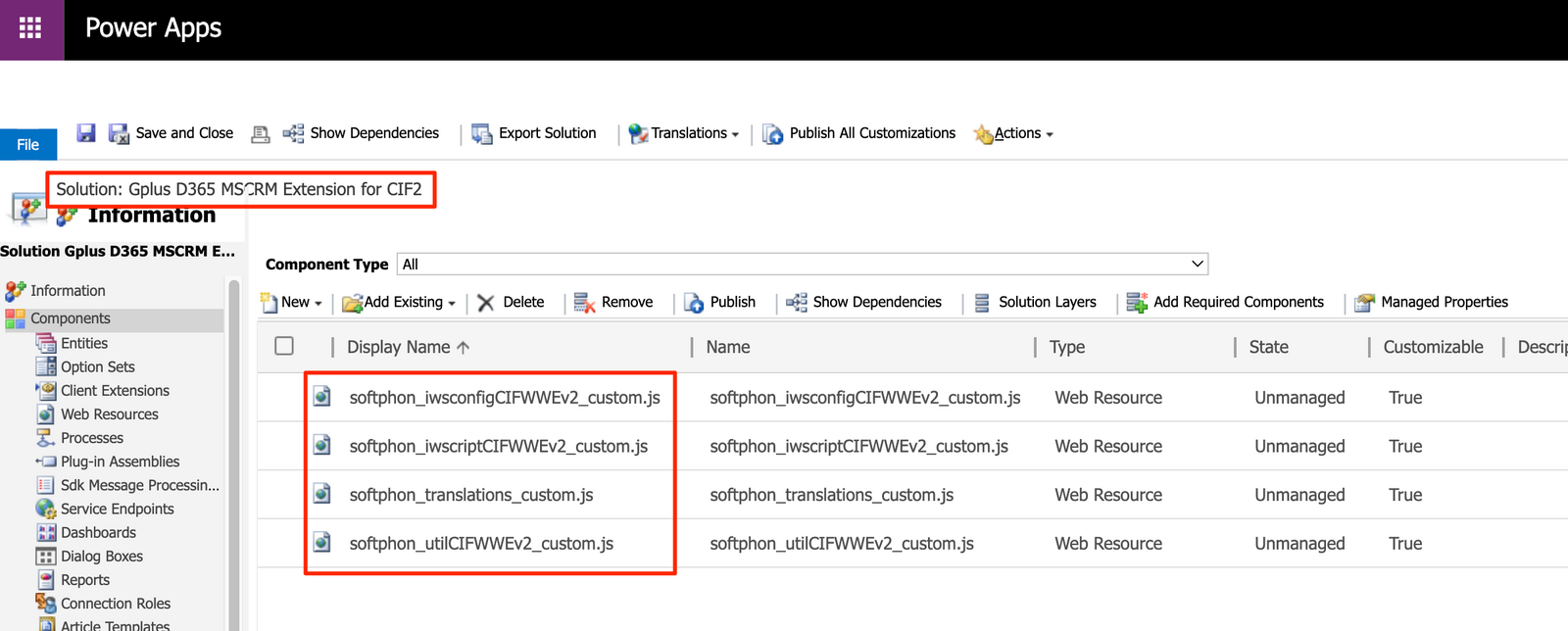Image resolution: width=1568 pixels, height=631 pixels.
Task: Click the Power Apps title
Action: tap(154, 28)
